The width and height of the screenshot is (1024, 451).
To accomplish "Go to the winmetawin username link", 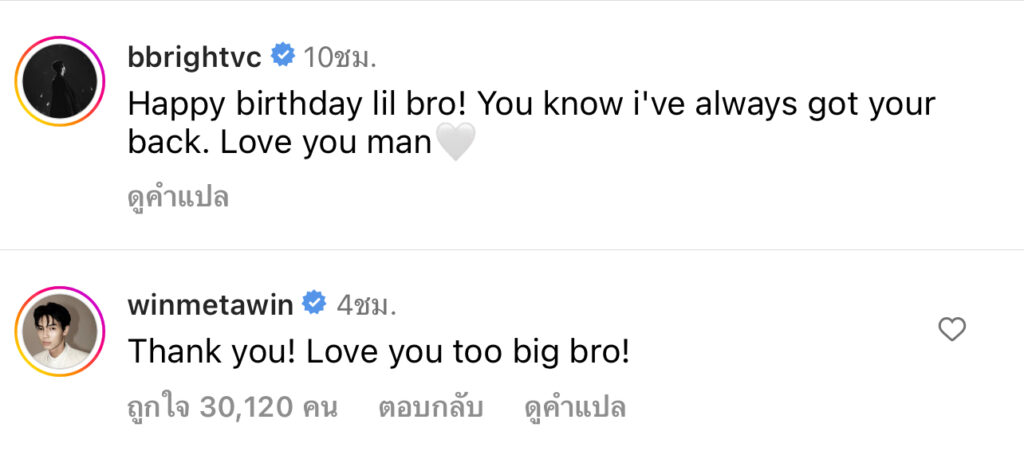I will click(211, 305).
